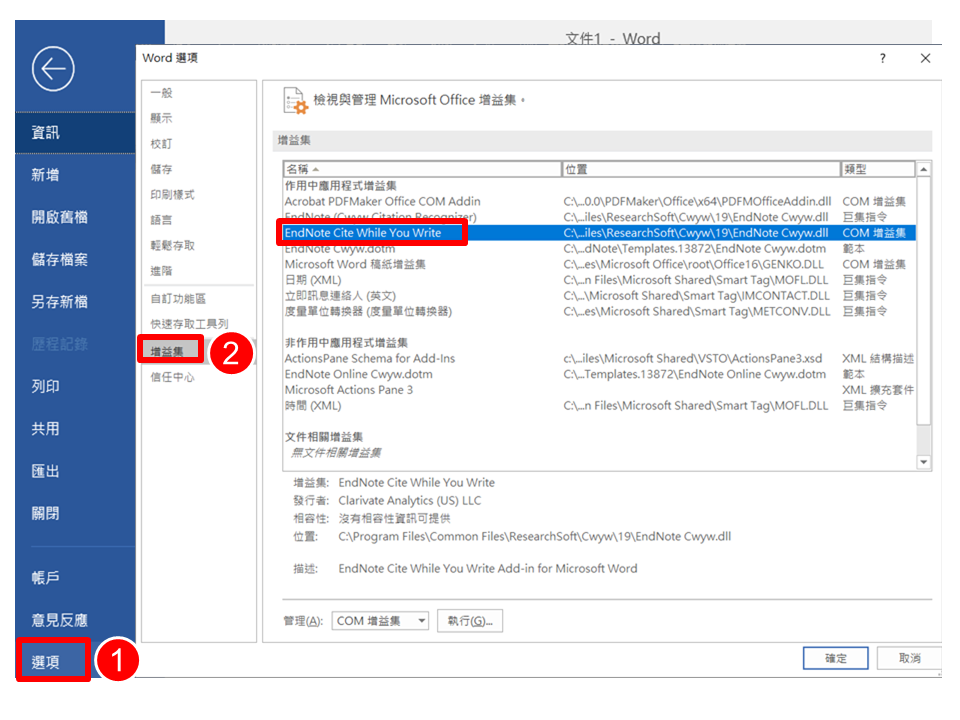Select ActionsPane Schema for Add-Ins row
This screenshot has width=960, height=720.
599,358
